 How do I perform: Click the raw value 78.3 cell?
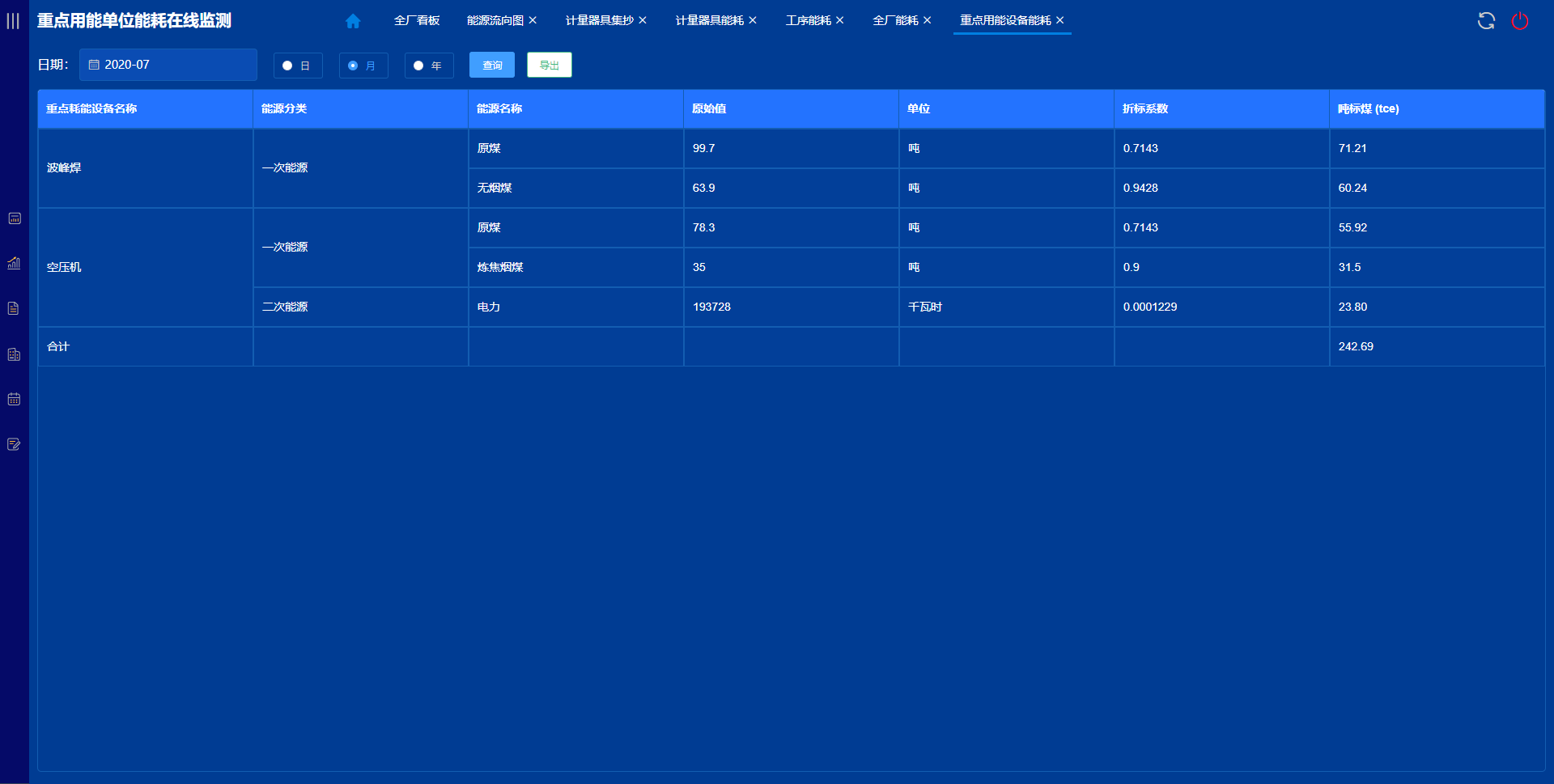tap(792, 227)
